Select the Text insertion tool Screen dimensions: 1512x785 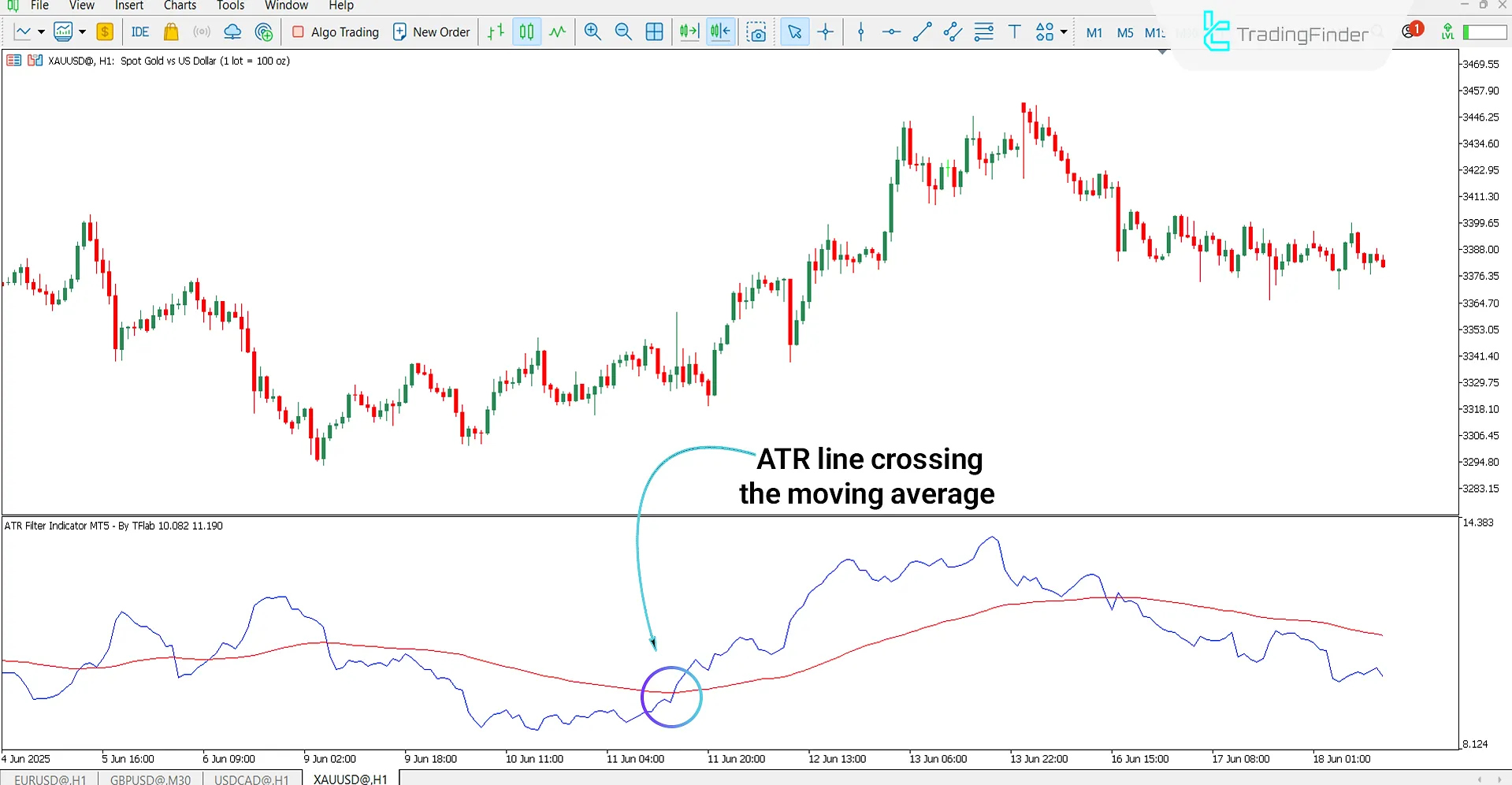point(1014,32)
